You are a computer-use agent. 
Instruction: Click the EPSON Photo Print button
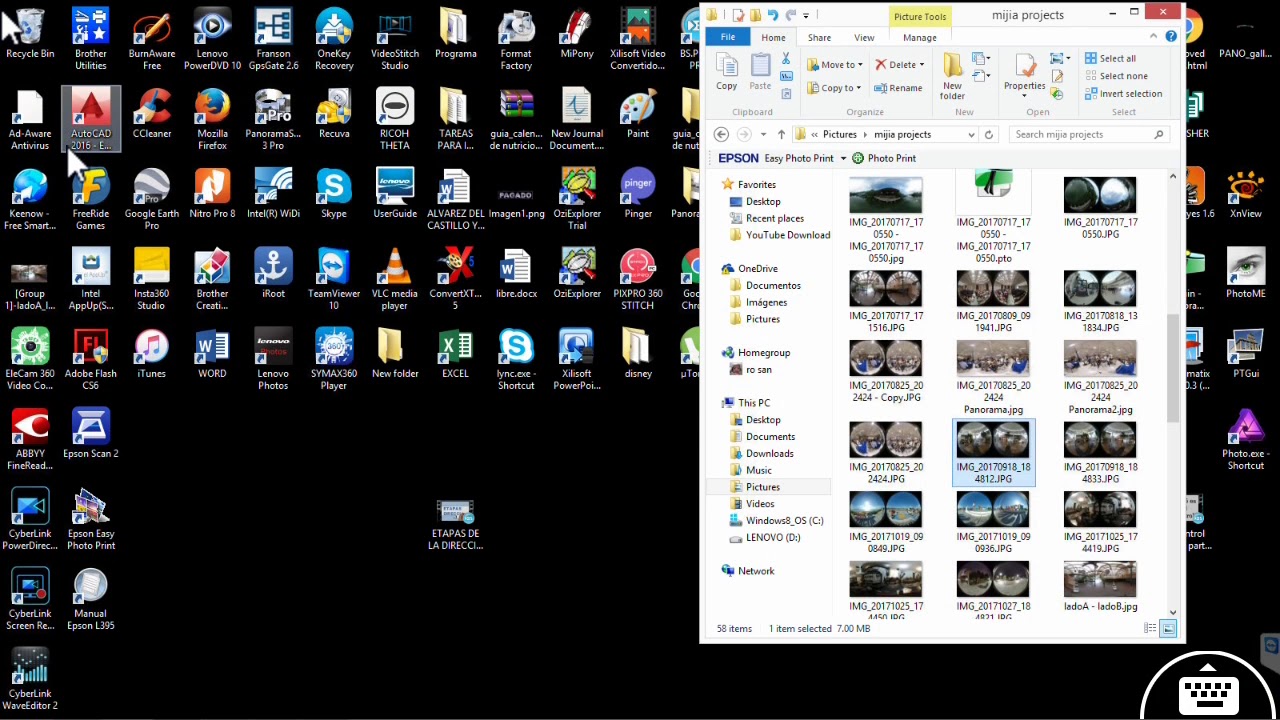(884, 158)
